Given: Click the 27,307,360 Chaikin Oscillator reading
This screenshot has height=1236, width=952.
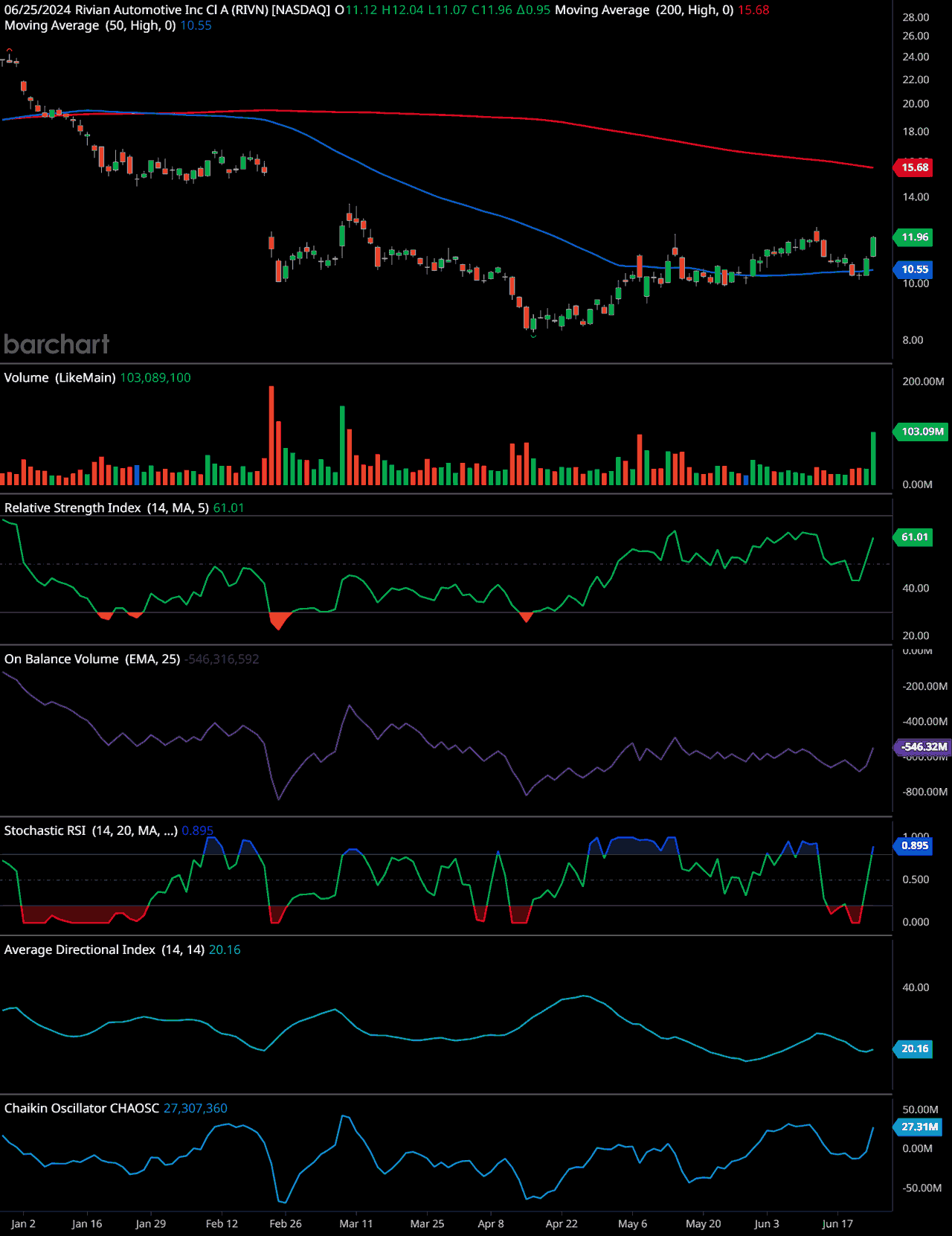Looking at the screenshot, I should (196, 1109).
